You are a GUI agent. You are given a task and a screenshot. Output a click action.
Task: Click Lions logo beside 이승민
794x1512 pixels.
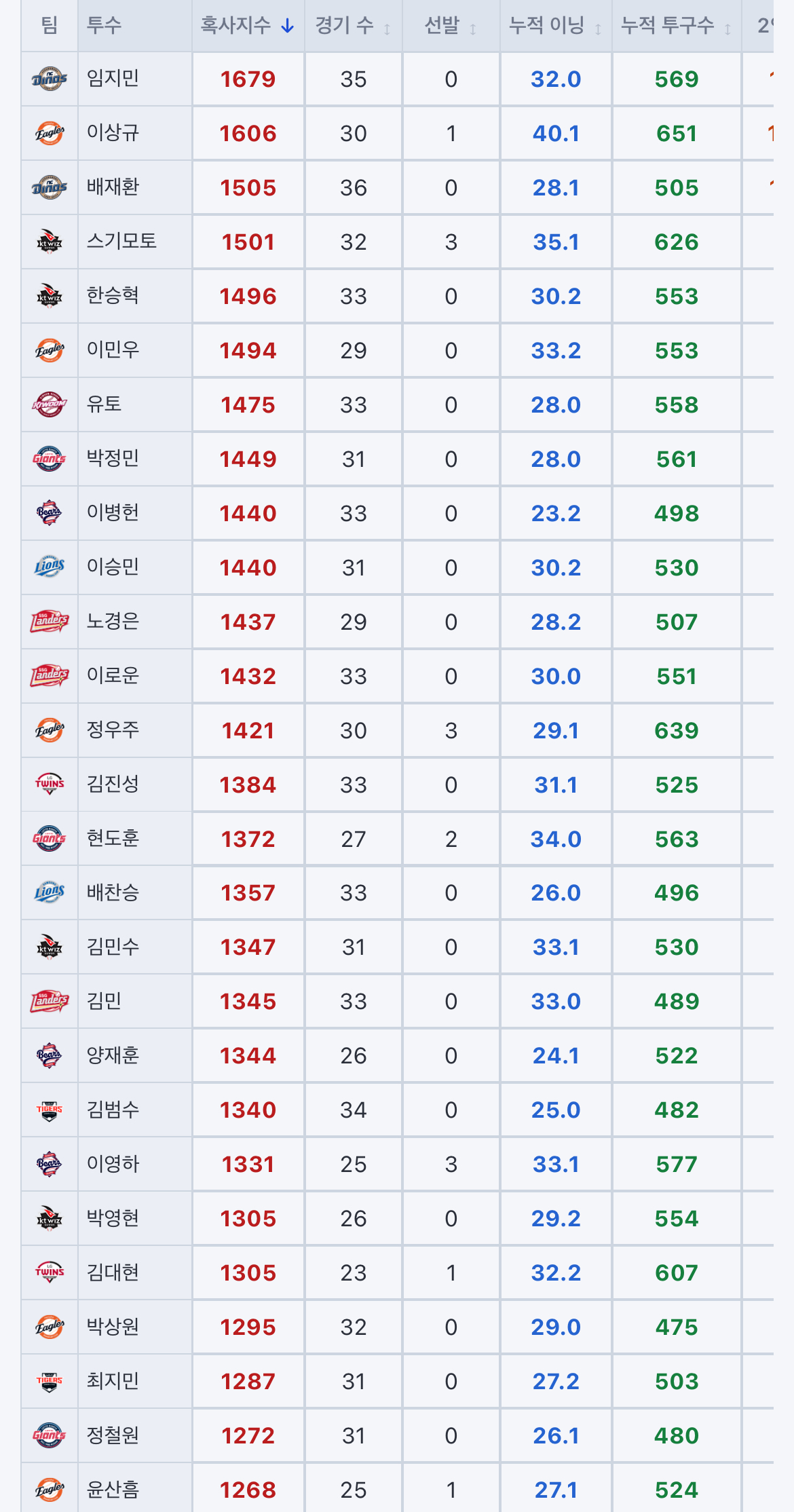pyautogui.click(x=50, y=567)
